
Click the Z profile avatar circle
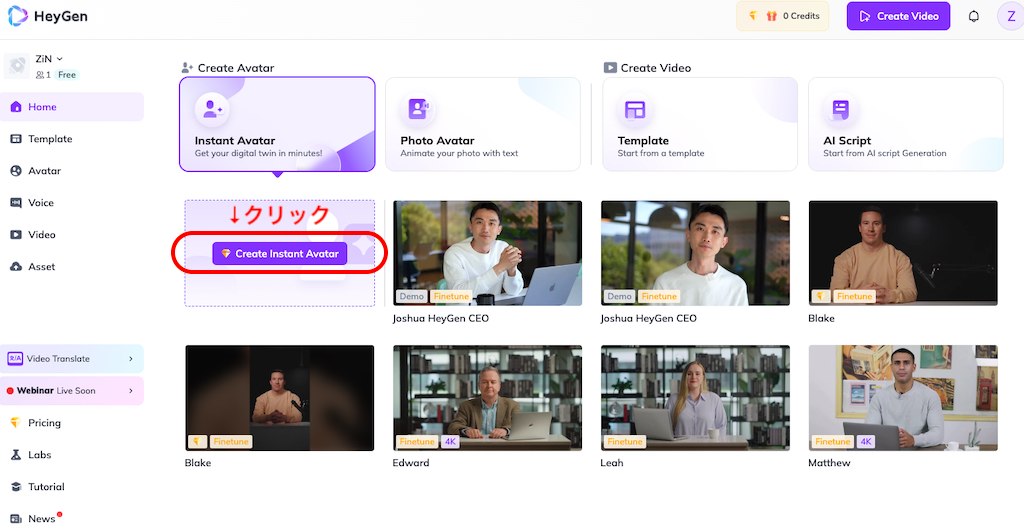click(1010, 16)
